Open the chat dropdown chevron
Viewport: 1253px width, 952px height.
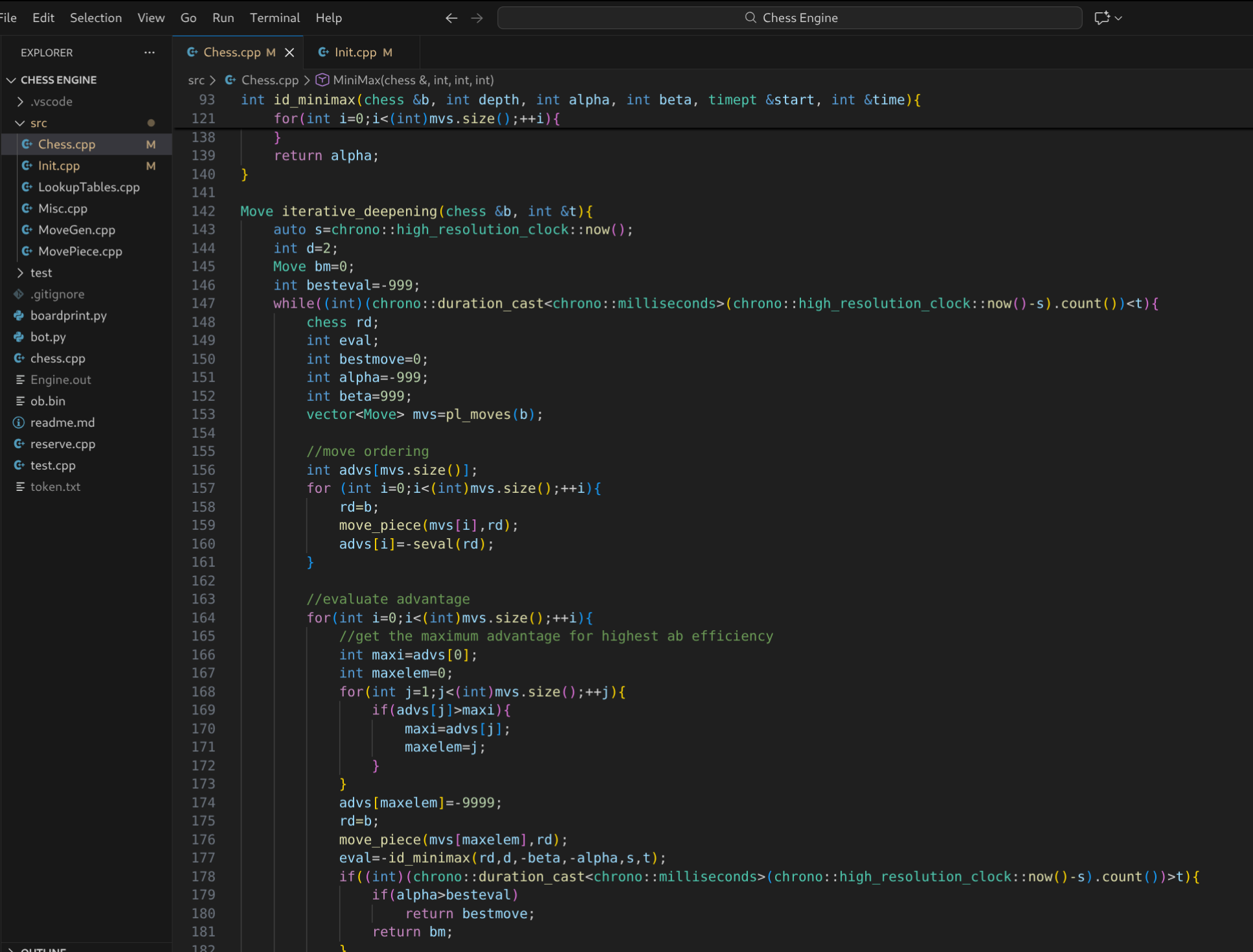tap(1118, 18)
